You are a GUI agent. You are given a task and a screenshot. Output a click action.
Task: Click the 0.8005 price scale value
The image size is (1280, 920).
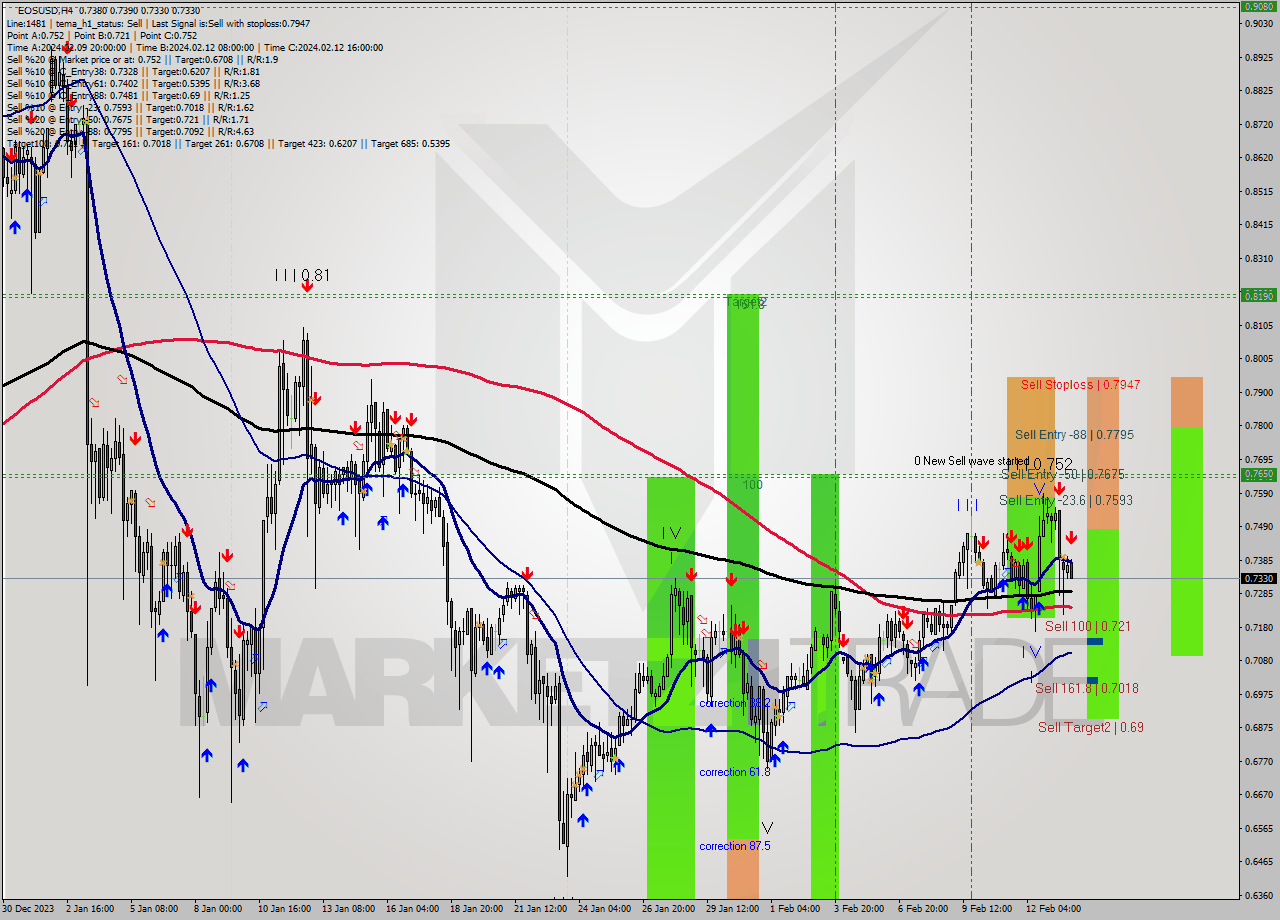coord(1258,358)
